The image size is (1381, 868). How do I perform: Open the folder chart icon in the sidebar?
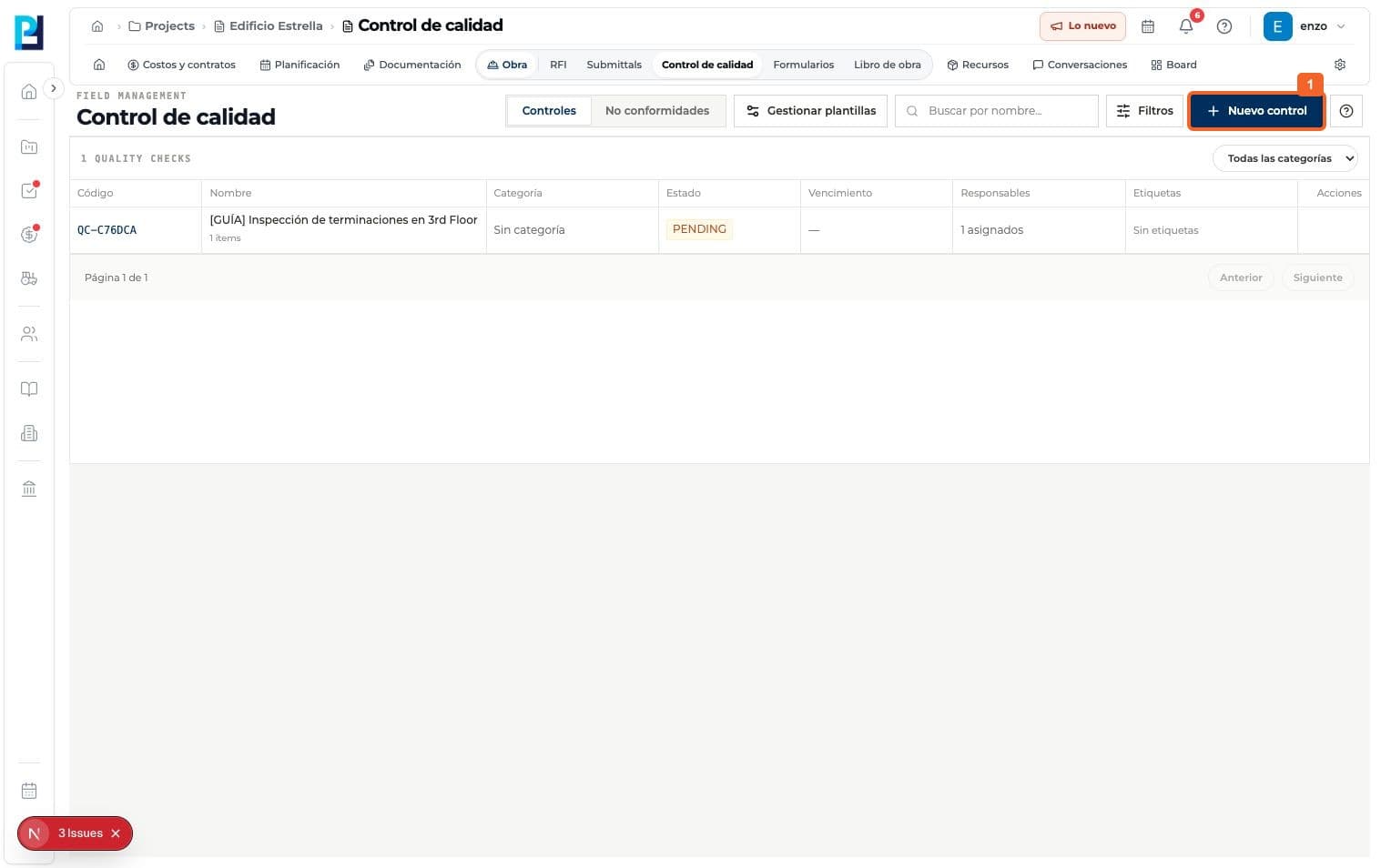[x=29, y=146]
